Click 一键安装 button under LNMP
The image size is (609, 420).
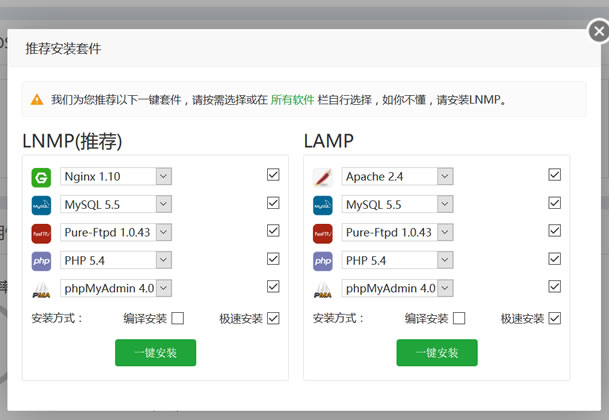click(x=155, y=353)
